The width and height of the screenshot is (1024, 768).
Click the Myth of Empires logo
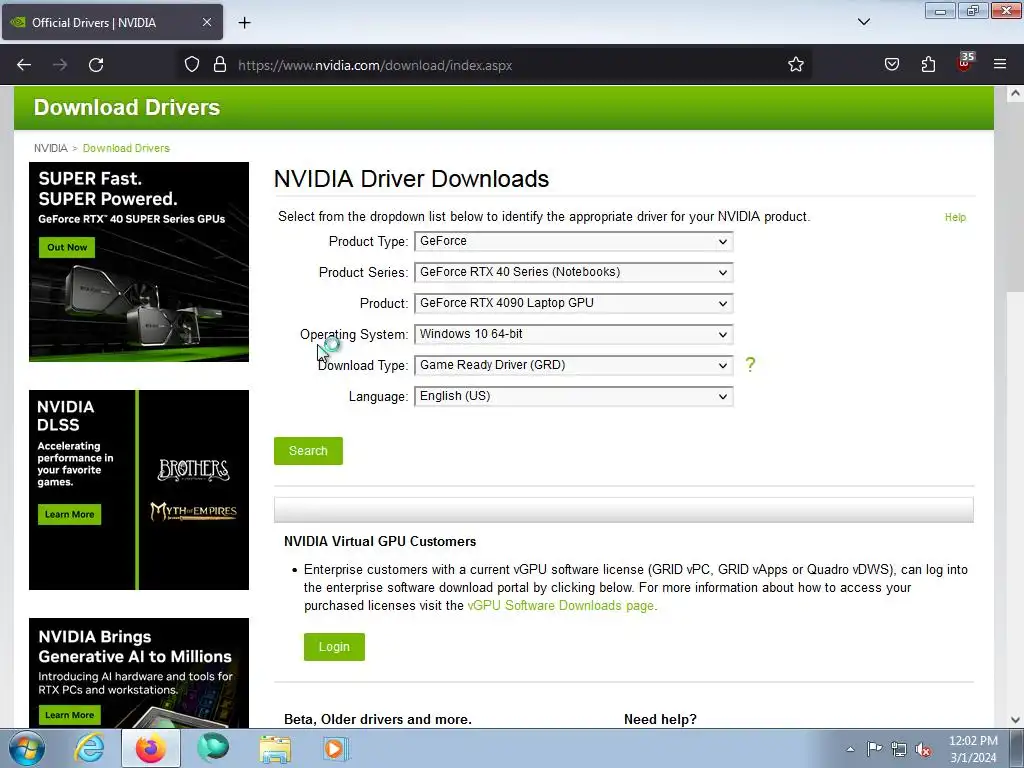click(193, 511)
